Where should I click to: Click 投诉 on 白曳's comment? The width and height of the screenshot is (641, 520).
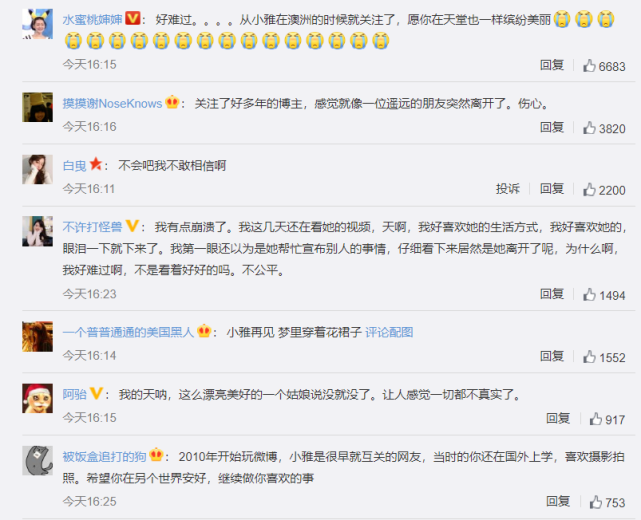click(507, 188)
